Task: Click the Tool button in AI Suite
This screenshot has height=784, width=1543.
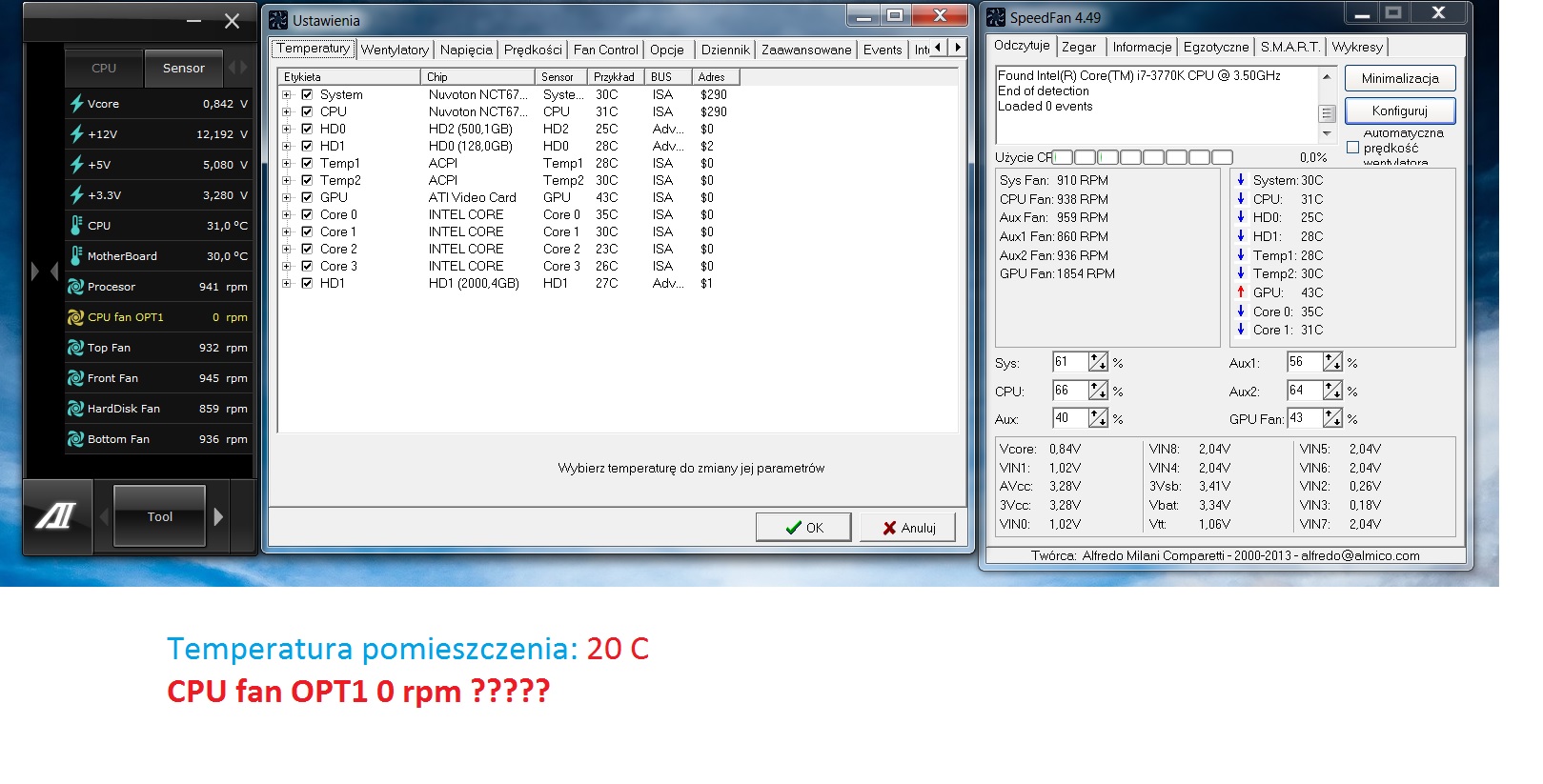Action: (160, 516)
